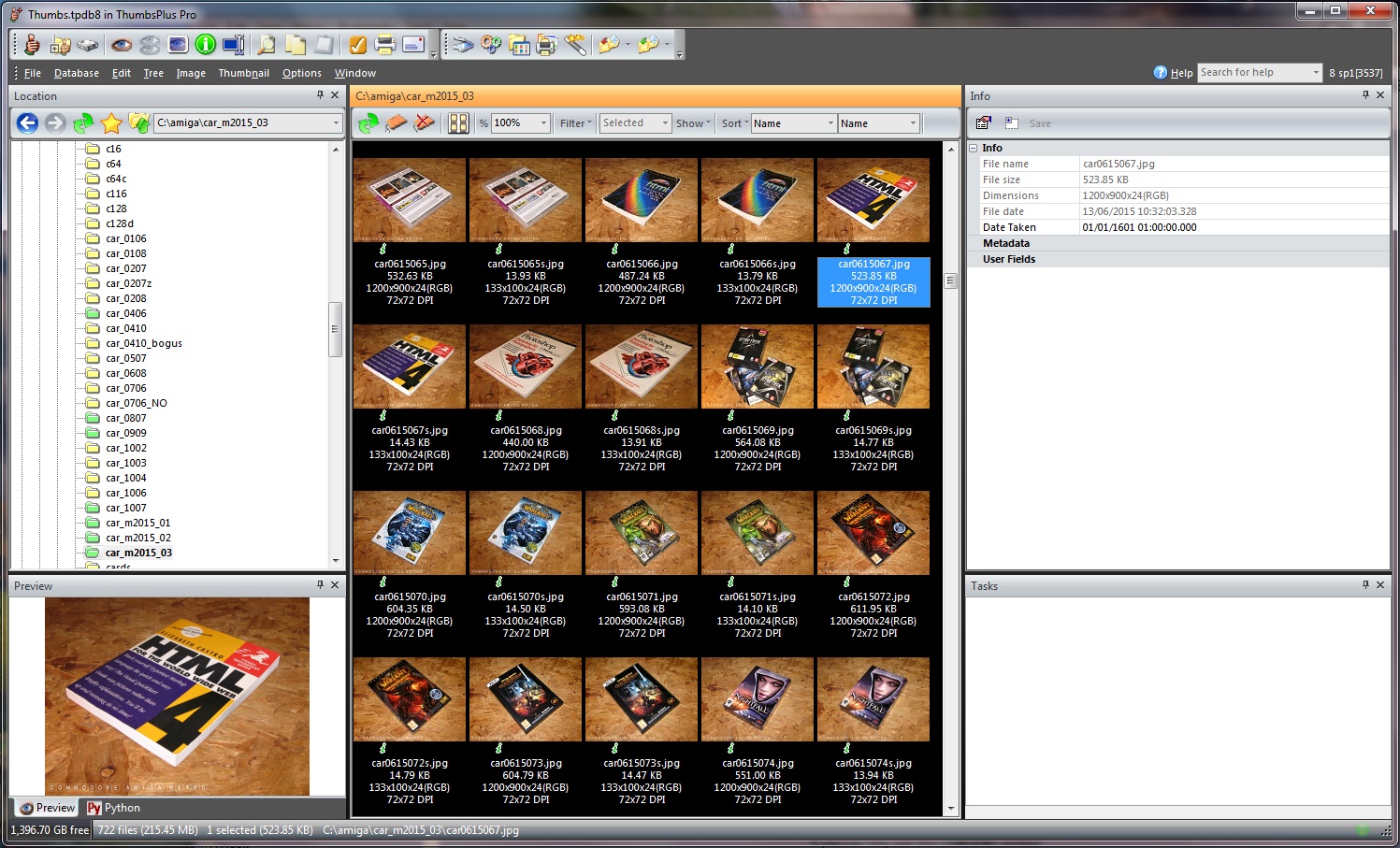Screen dimensions: 1400x848
Task: Select the car_m2015_02 folder
Action: [137, 538]
